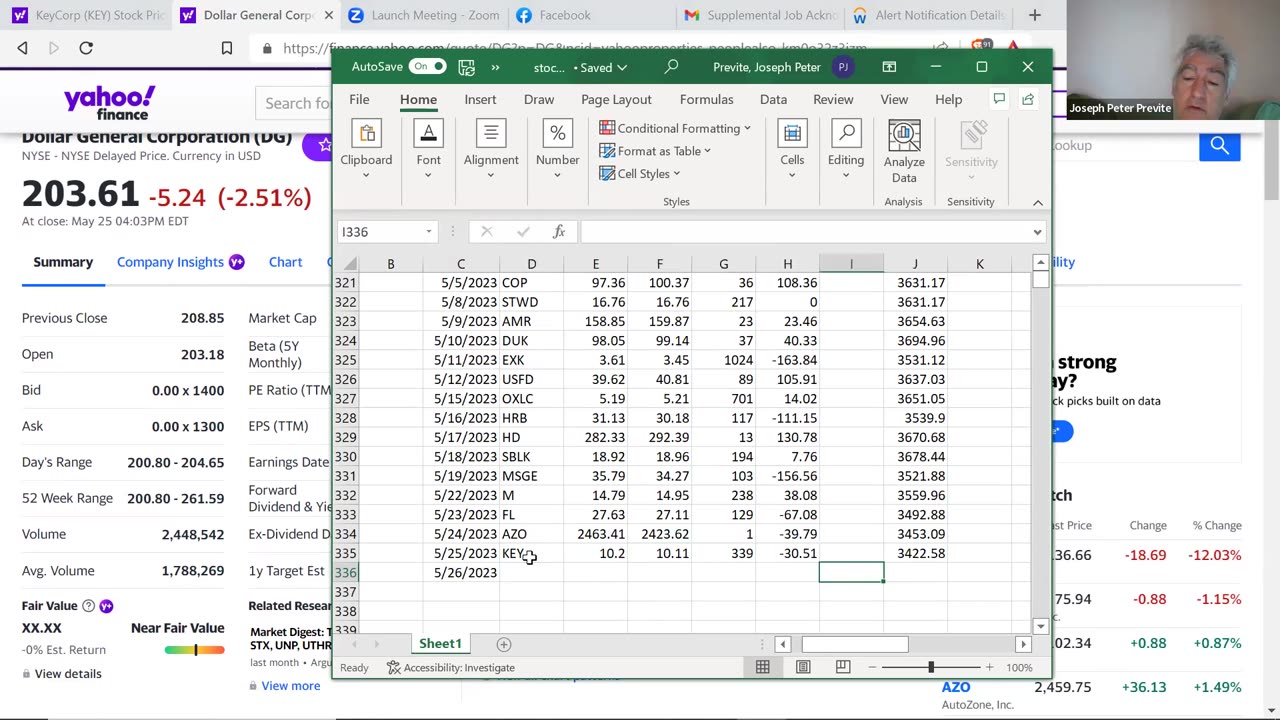Click zoom in plus in status bar

click(x=989, y=667)
